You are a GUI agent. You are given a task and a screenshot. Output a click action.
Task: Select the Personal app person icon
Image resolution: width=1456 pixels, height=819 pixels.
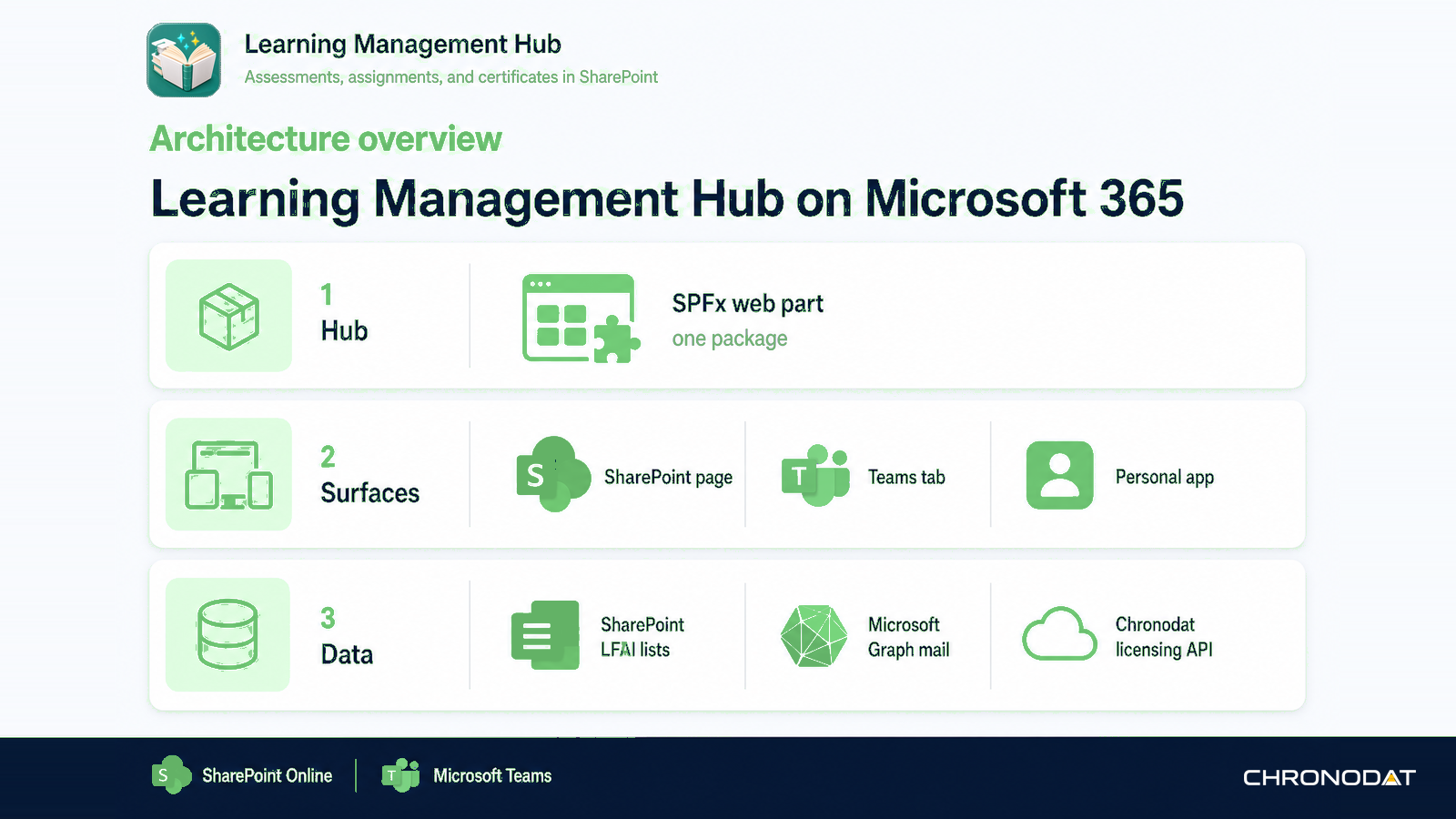[x=1059, y=475]
